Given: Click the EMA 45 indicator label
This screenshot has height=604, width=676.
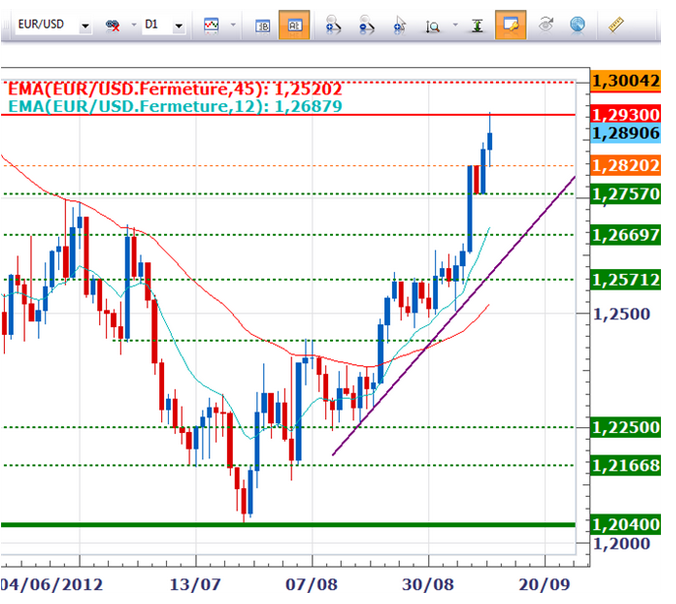Looking at the screenshot, I should pos(175,89).
